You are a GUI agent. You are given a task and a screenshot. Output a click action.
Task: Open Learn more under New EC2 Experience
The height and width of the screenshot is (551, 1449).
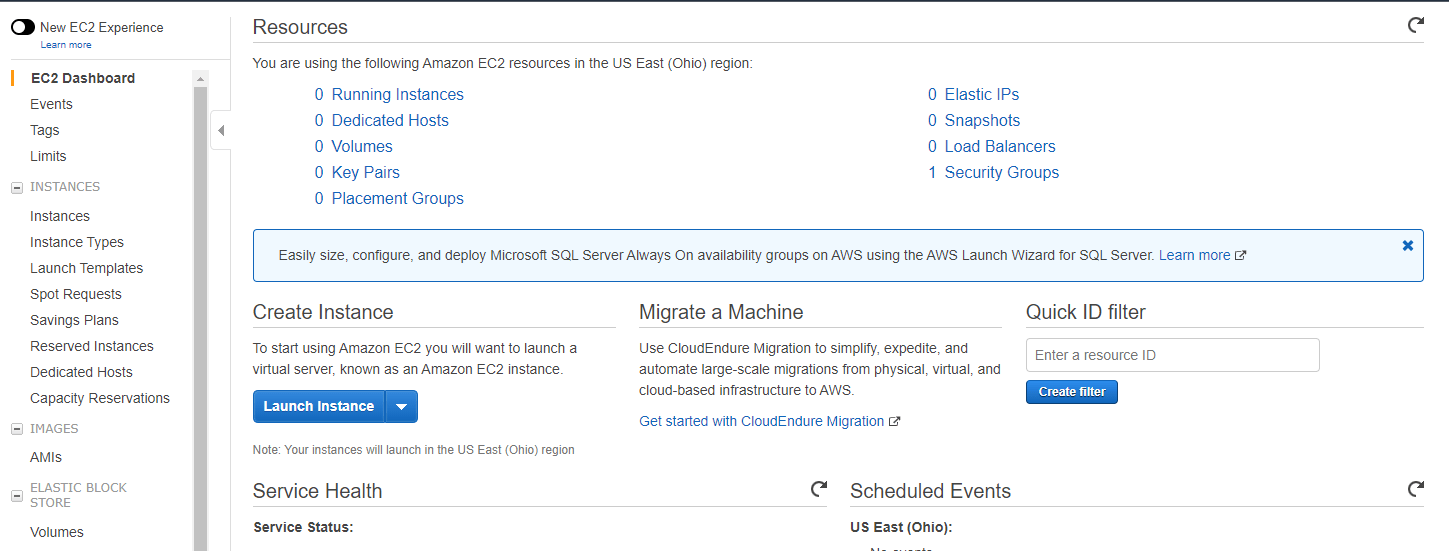[66, 45]
